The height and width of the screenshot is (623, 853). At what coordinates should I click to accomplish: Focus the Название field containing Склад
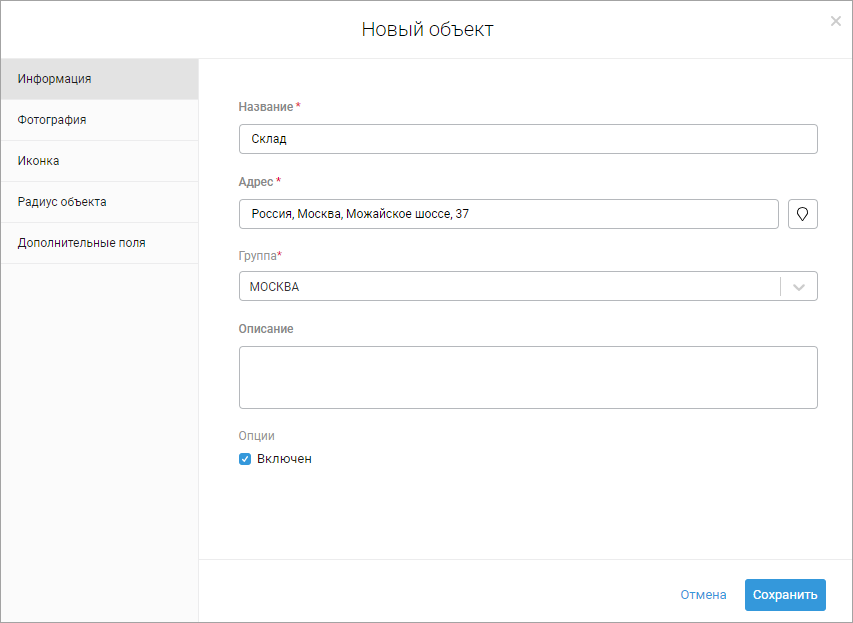[x=528, y=139]
